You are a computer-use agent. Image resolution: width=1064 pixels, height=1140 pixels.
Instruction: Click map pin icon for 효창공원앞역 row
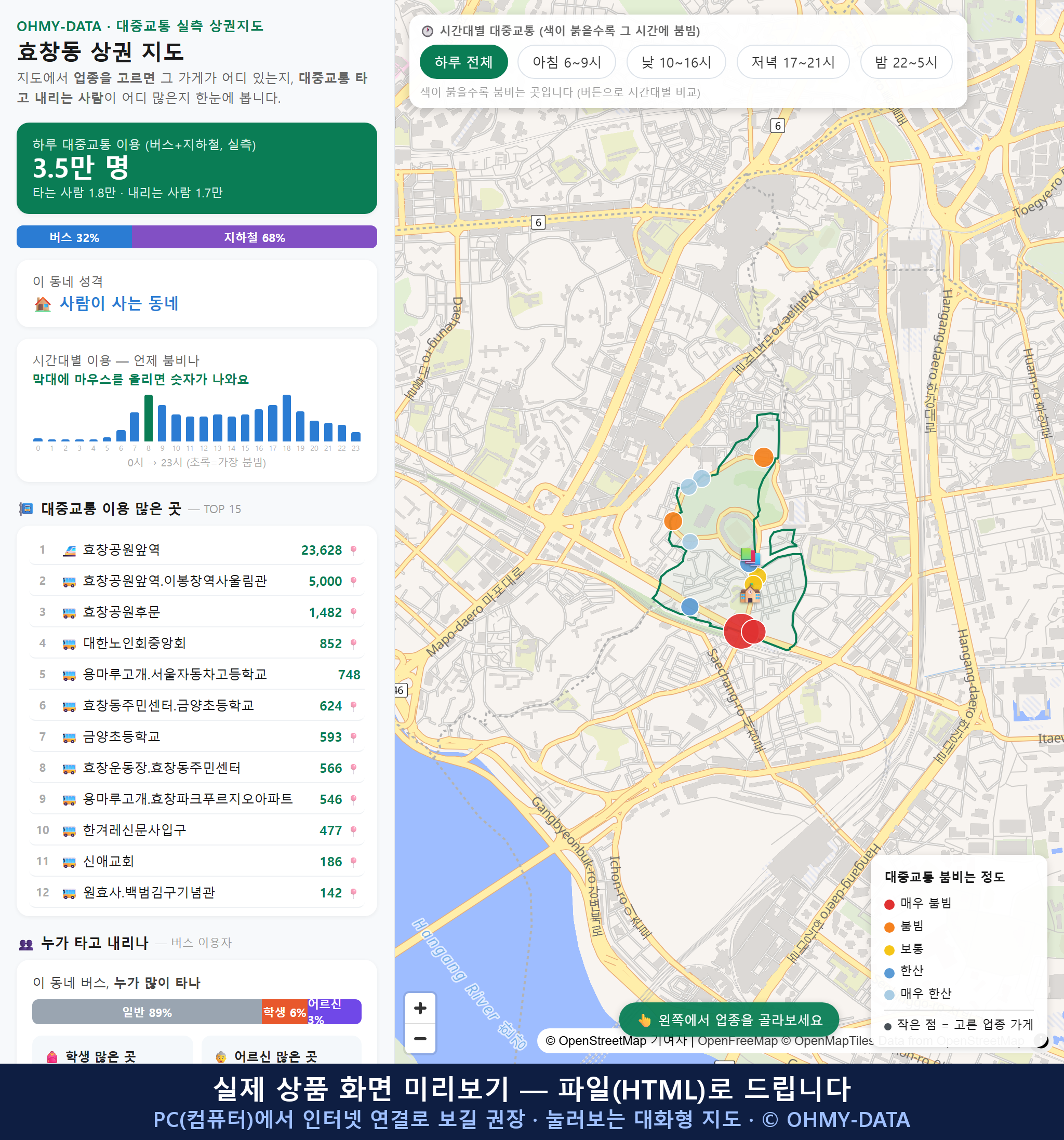pos(353,551)
